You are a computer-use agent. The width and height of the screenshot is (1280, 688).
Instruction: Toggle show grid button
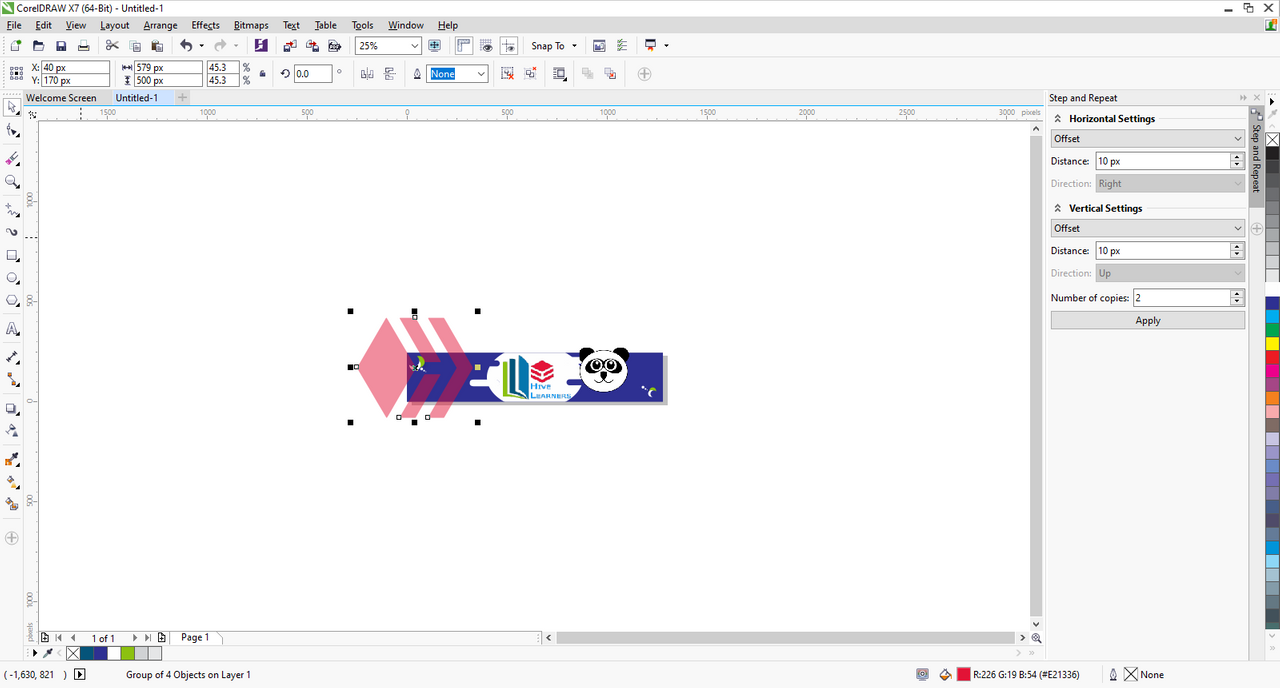(487, 46)
